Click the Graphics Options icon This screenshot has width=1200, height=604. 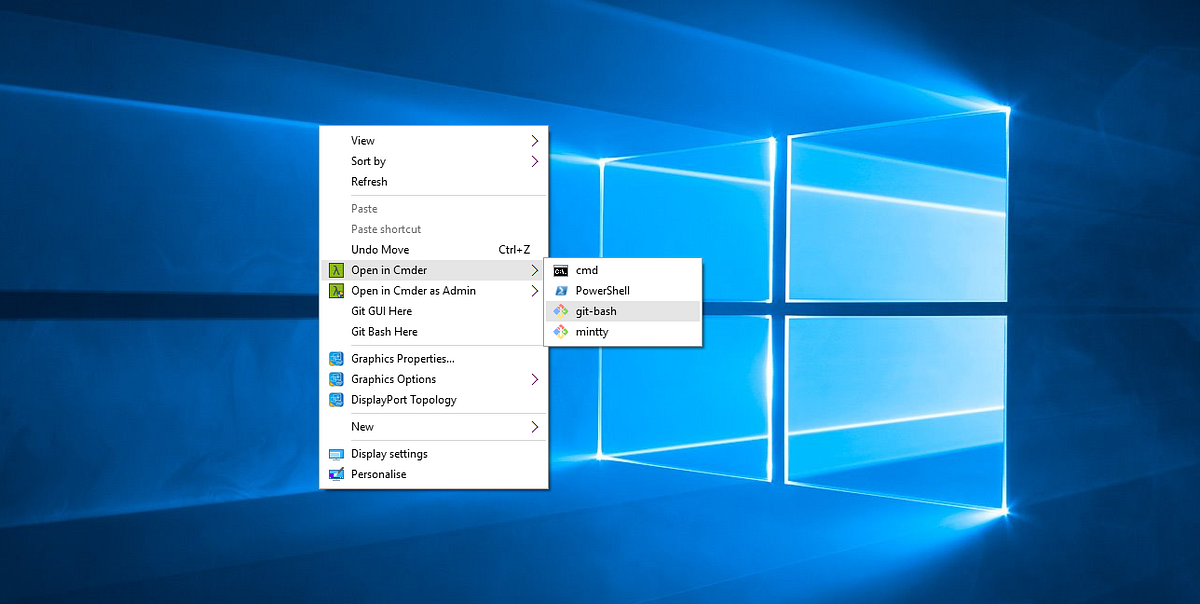pyautogui.click(x=337, y=378)
